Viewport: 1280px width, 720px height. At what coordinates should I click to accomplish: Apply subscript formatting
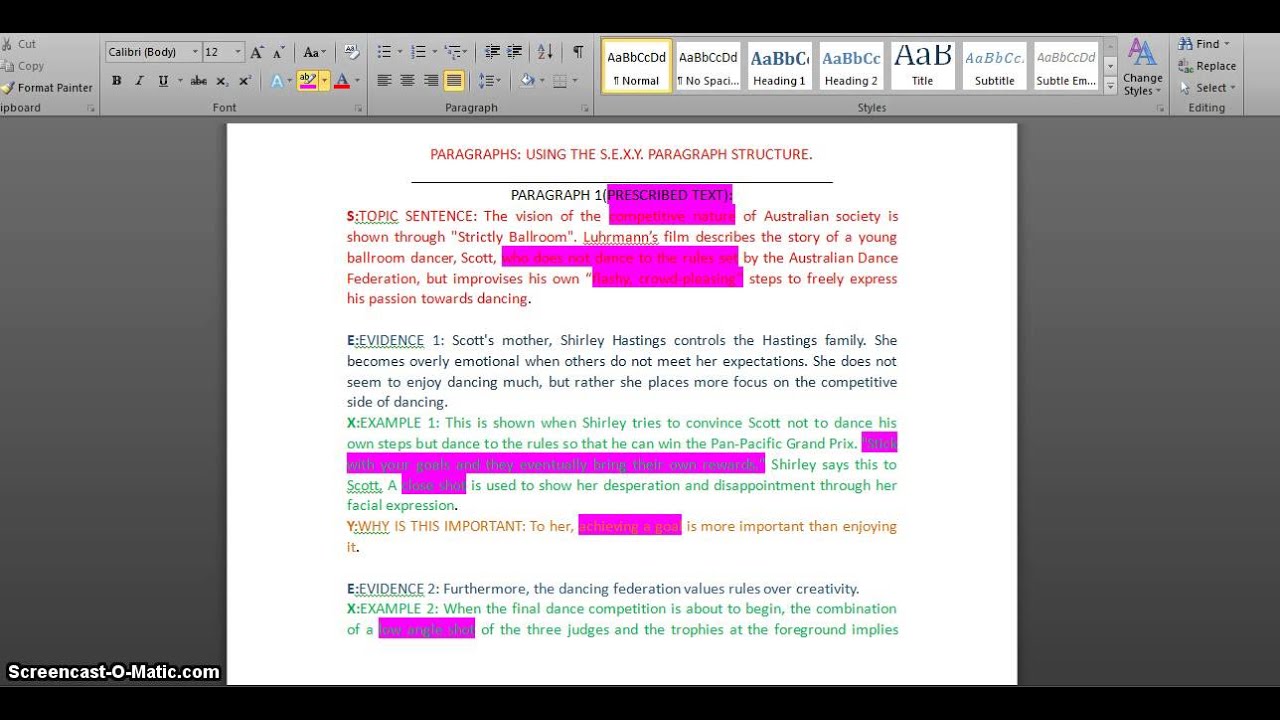(x=222, y=81)
